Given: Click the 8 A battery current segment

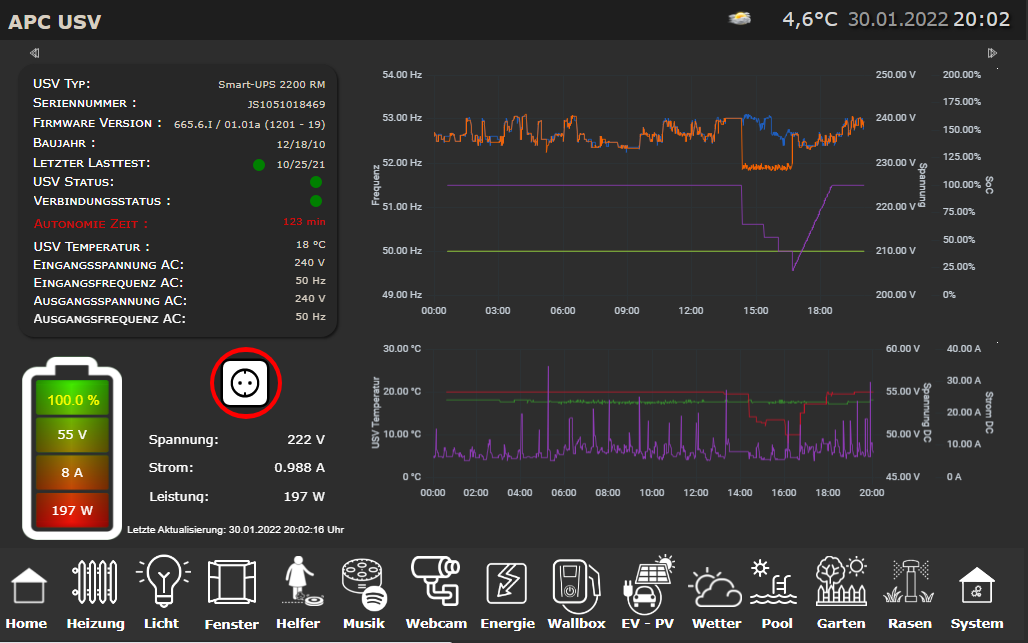Looking at the screenshot, I should 72,473.
